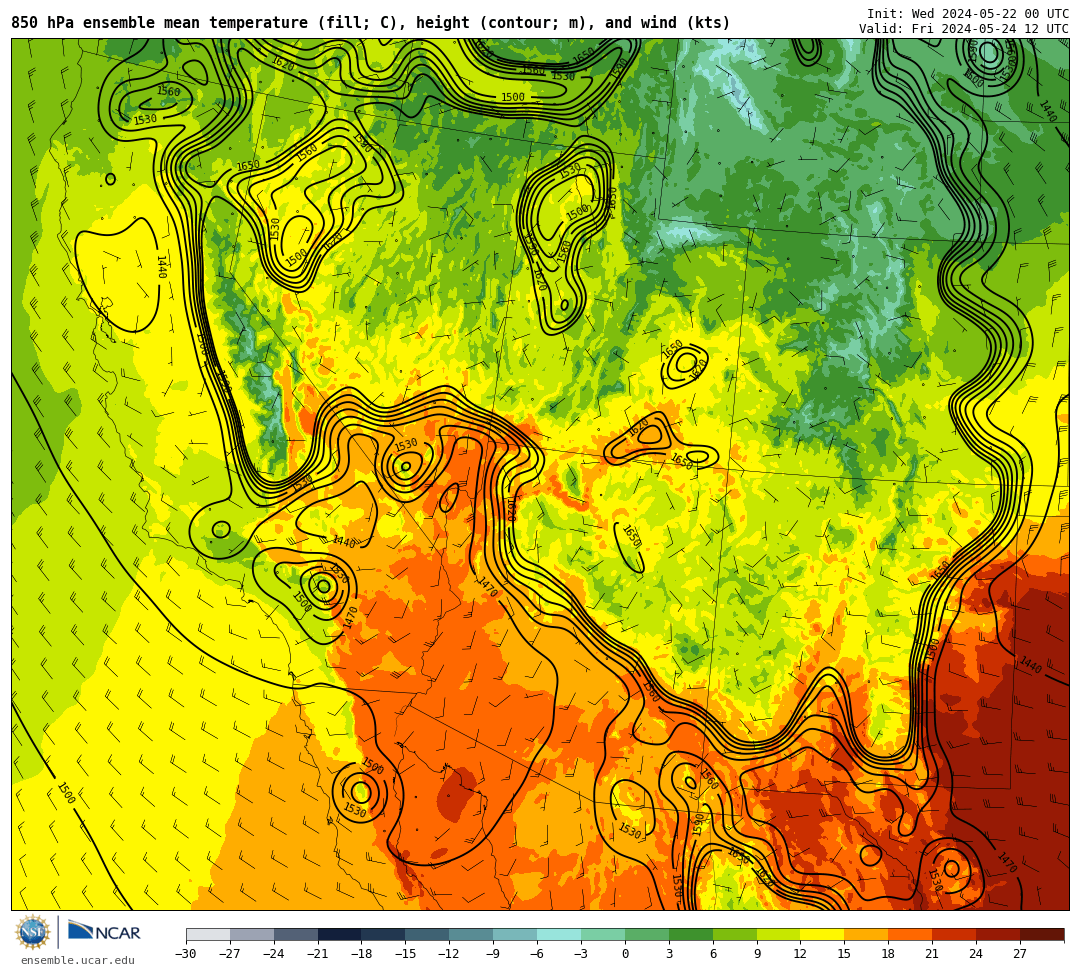Image resolution: width=1080 pixels, height=973 pixels.
Task: Select the 850 hPa ensemble mean title
Action: 371,23
